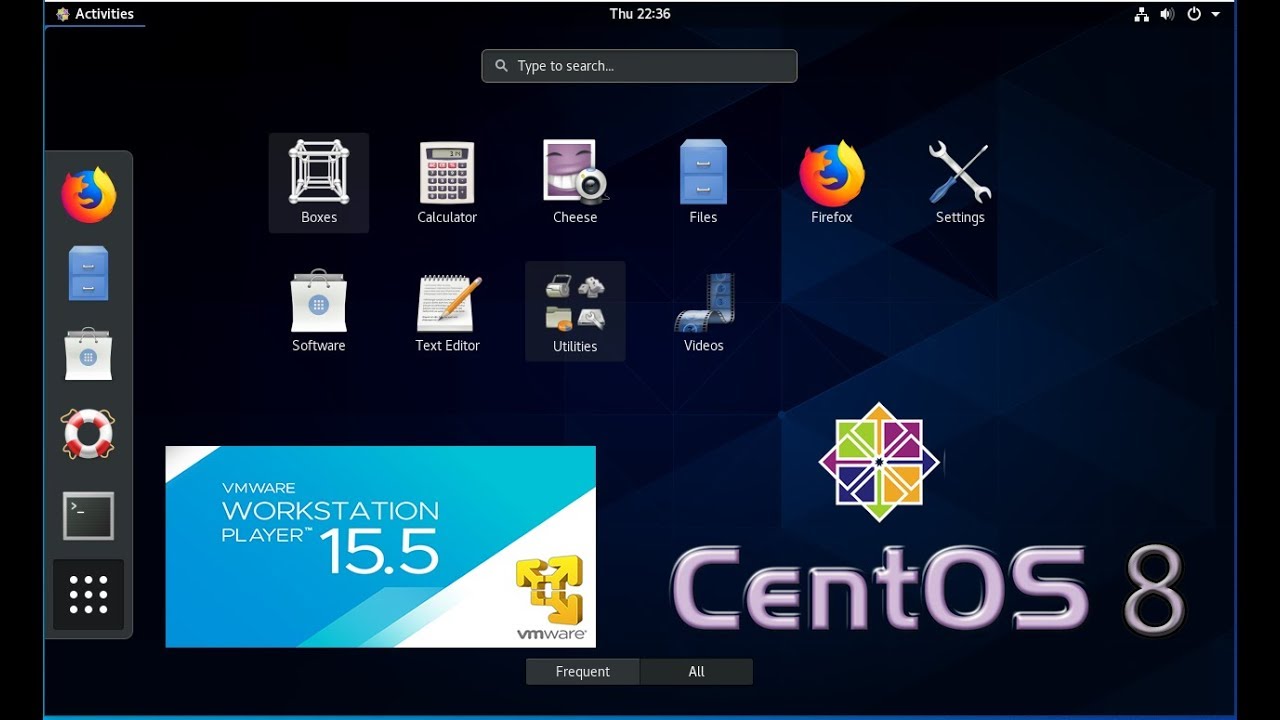This screenshot has height=720, width=1280.
Task: Focus the Type to search field
Action: point(640,66)
